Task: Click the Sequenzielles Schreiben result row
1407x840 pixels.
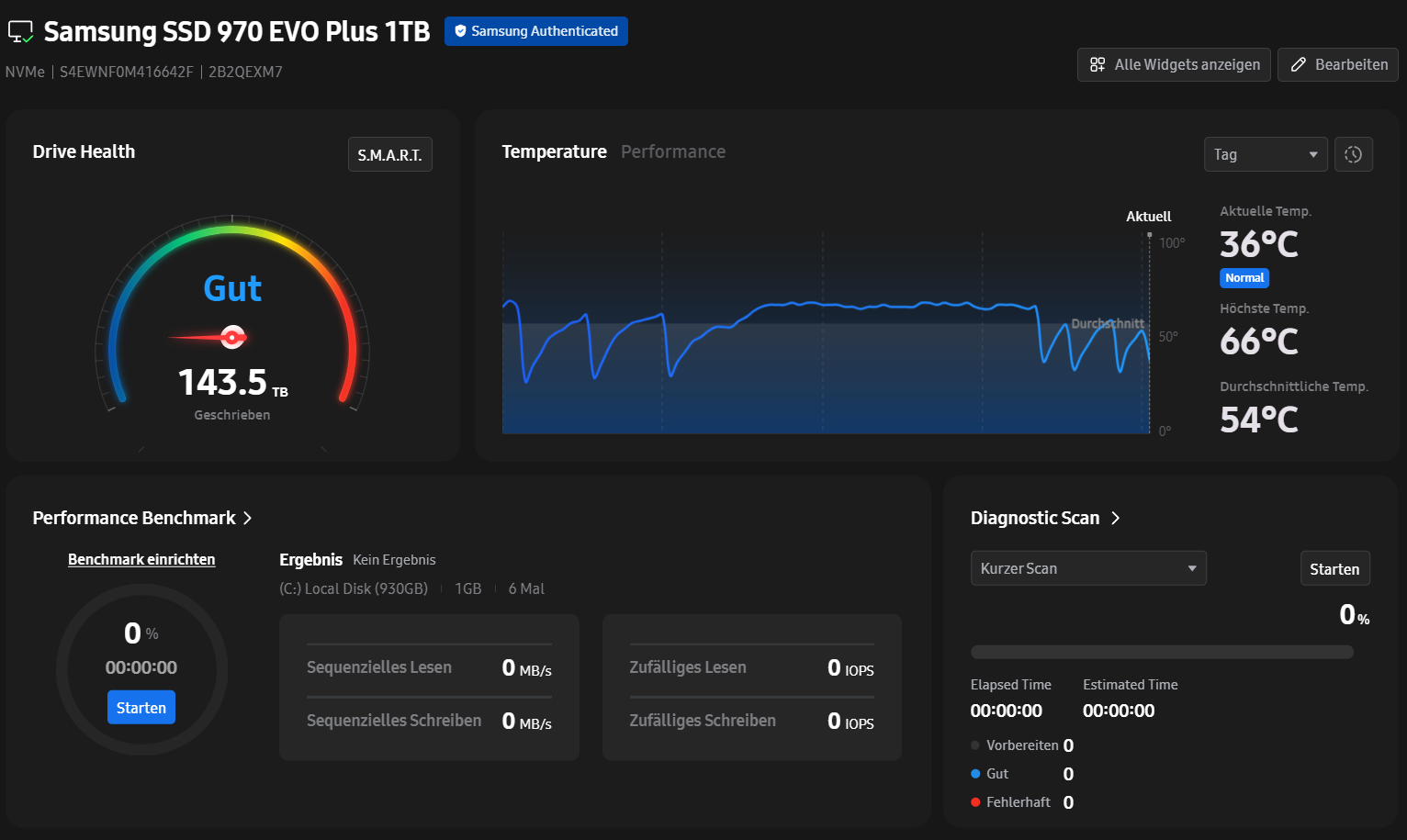Action: (x=429, y=721)
